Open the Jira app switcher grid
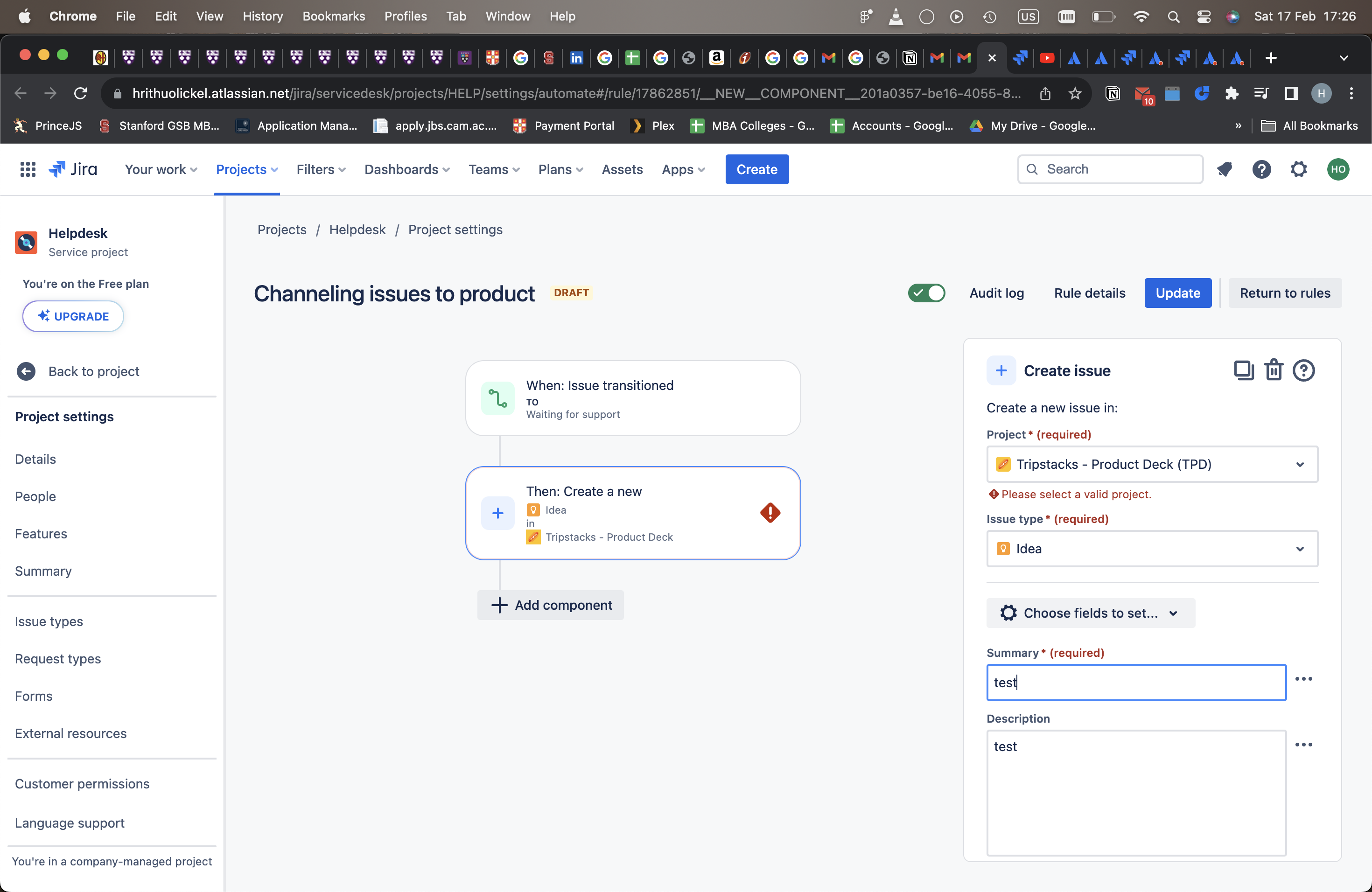This screenshot has width=1372, height=892. click(x=28, y=169)
